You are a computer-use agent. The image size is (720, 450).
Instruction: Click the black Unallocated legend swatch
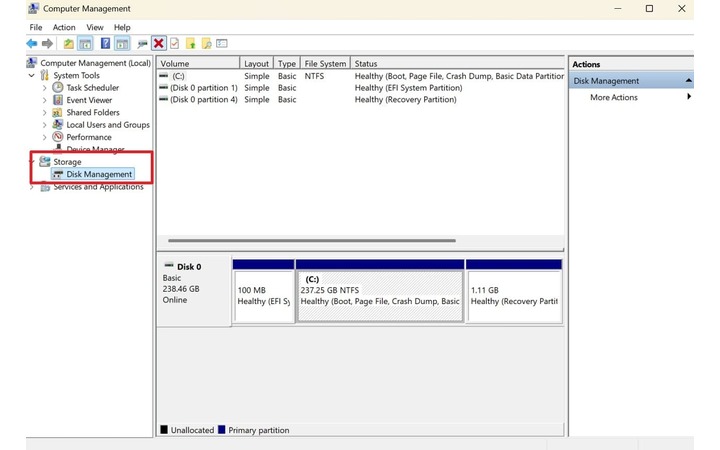tap(164, 430)
